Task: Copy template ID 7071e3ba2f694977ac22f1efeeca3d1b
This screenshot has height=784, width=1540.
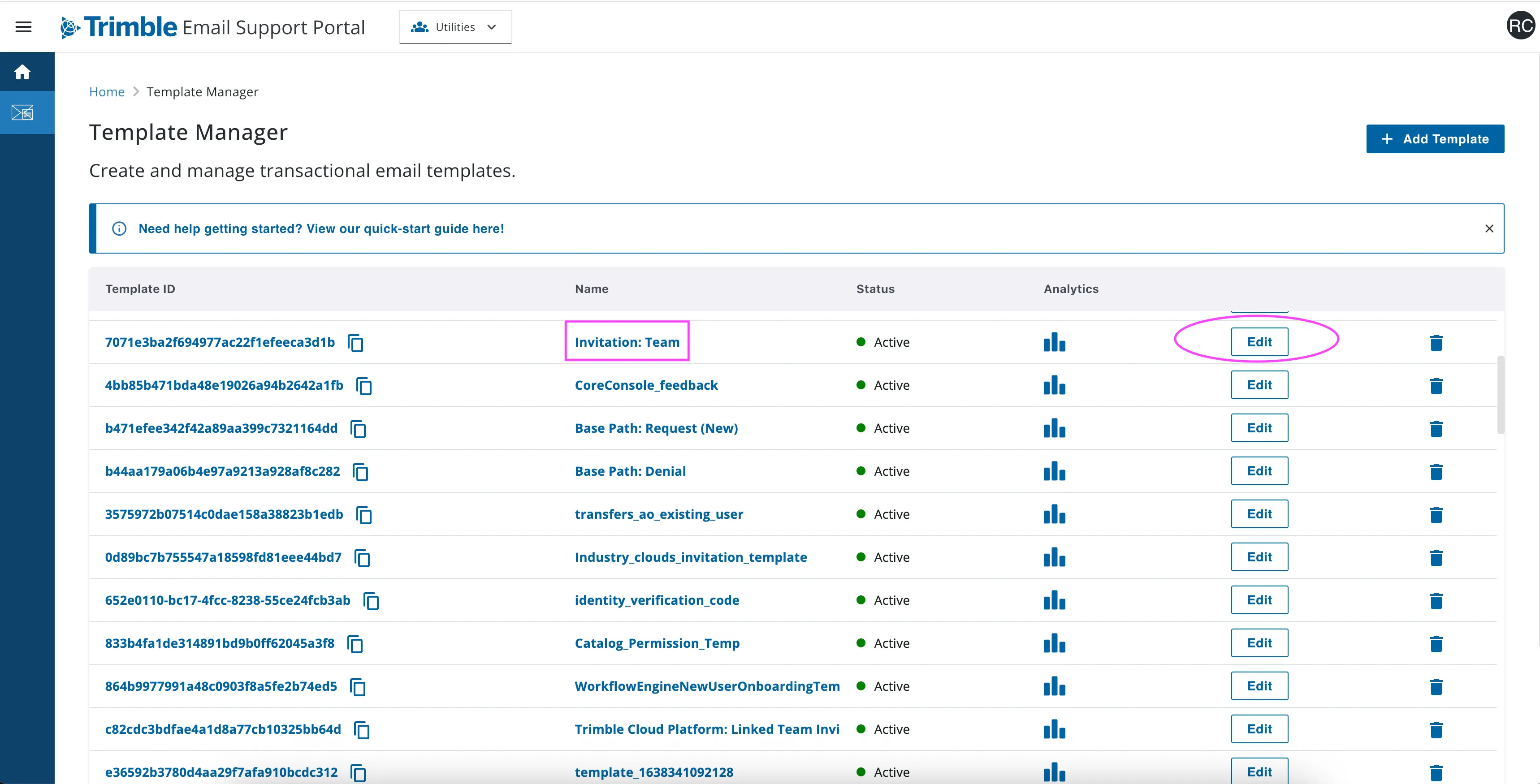Action: tap(356, 343)
